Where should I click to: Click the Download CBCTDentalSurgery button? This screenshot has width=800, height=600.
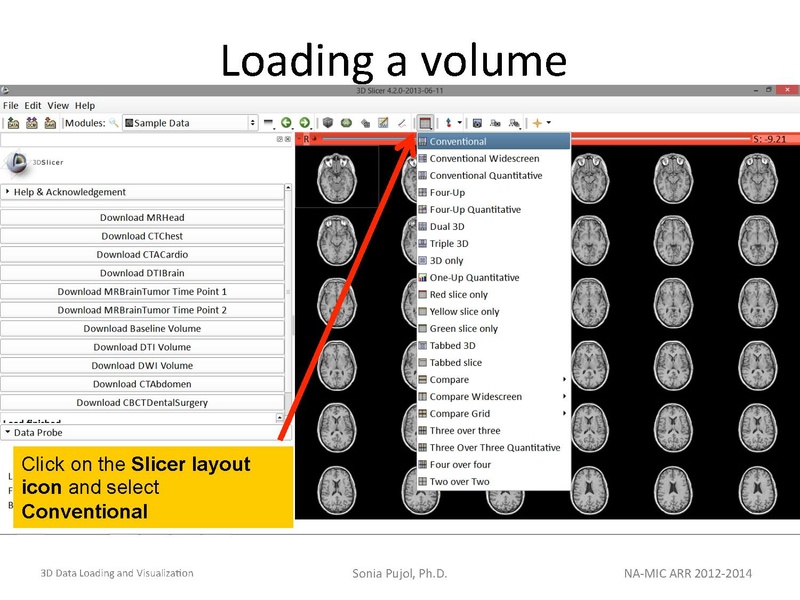[142, 403]
